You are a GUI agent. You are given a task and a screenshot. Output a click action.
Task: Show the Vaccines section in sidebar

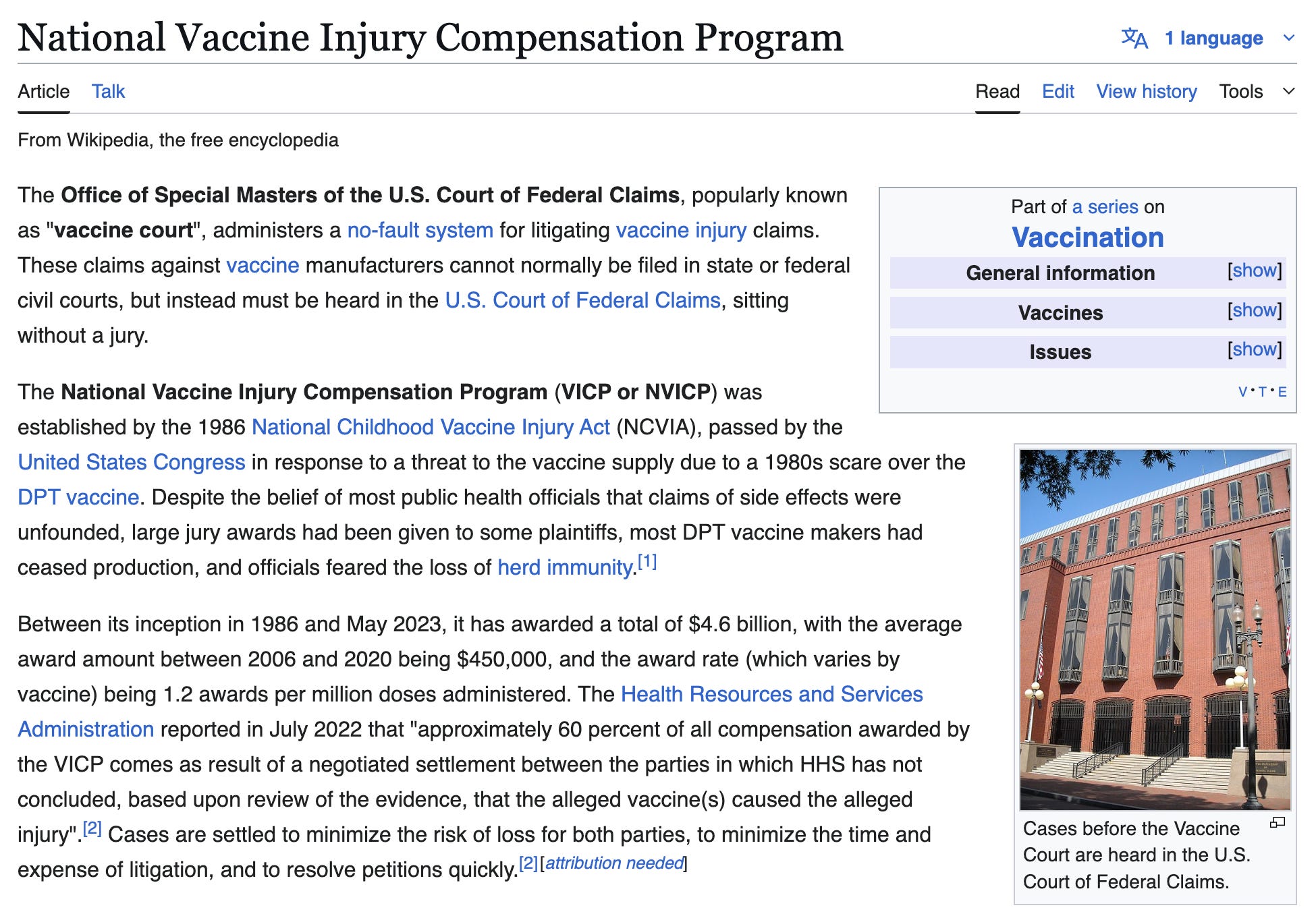coord(1254,311)
